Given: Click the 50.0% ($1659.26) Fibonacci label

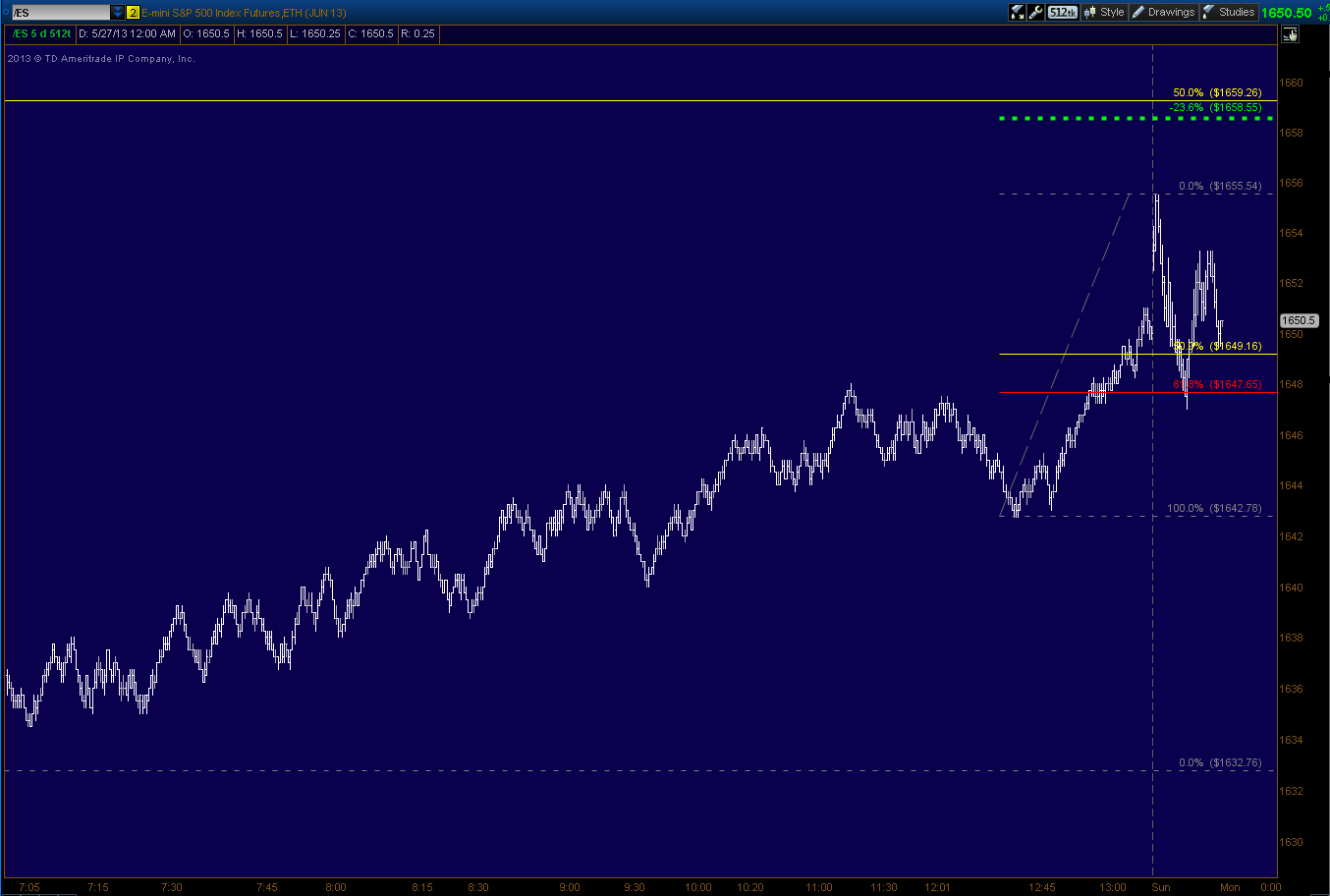Looking at the screenshot, I should tap(1217, 92).
